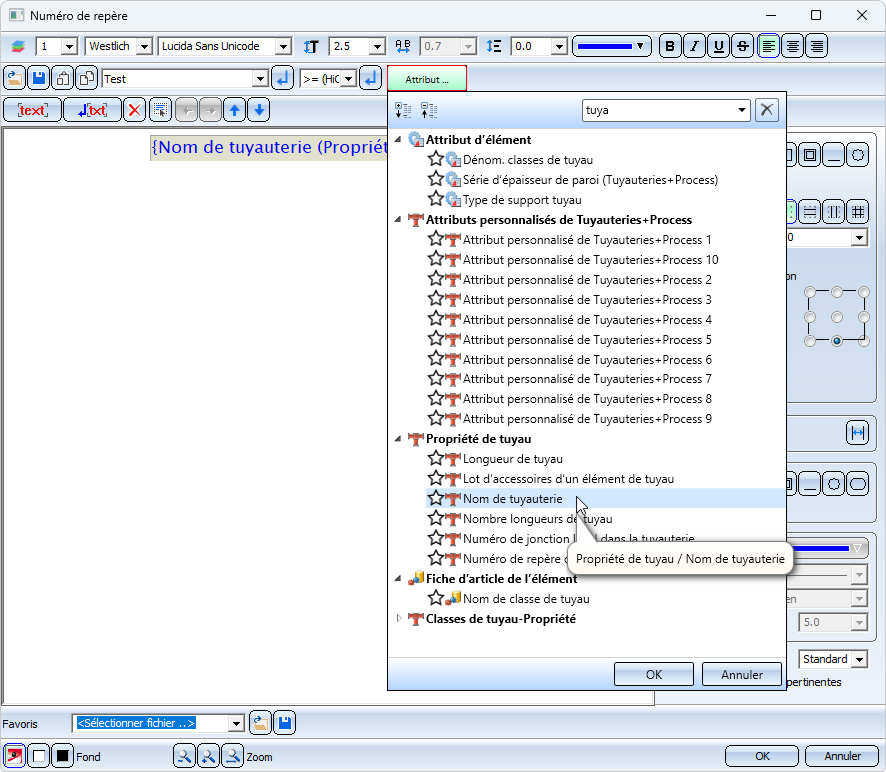Align text center
The width and height of the screenshot is (886, 772).
click(793, 46)
